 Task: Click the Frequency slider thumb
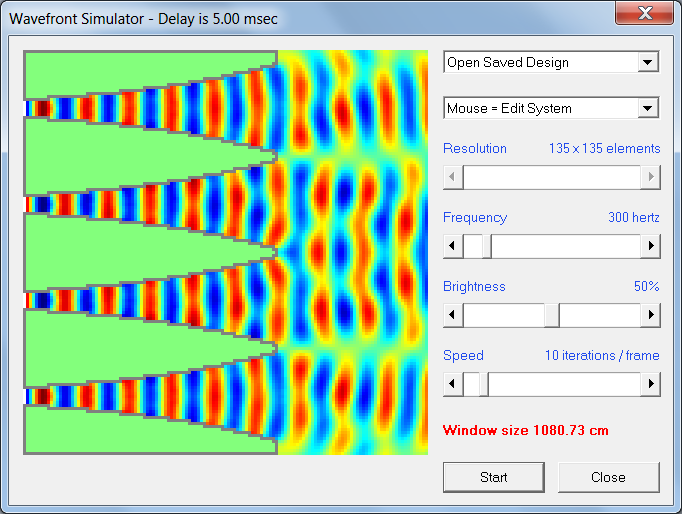tap(487, 246)
